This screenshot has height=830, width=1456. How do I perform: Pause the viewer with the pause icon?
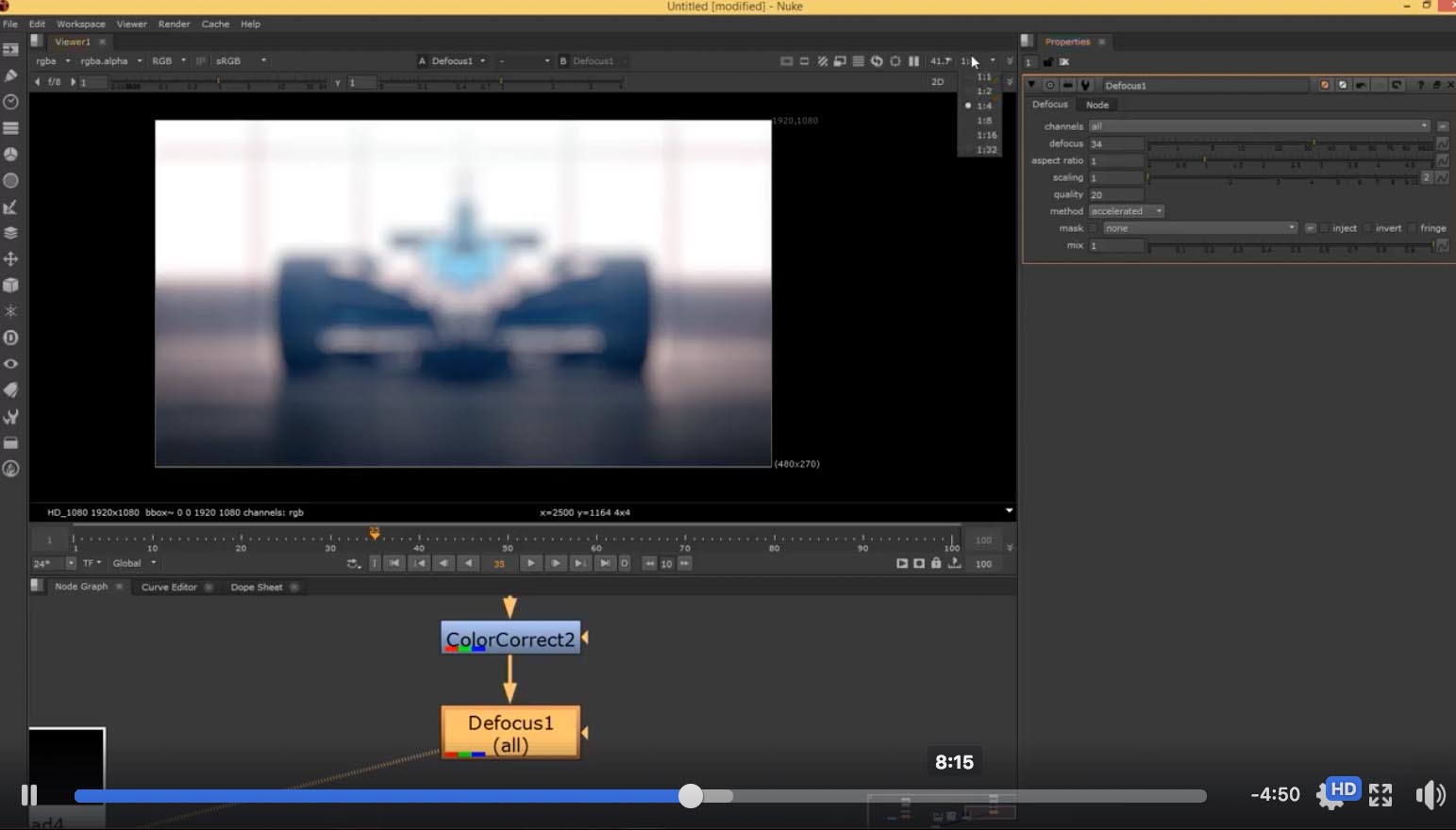pos(913,61)
